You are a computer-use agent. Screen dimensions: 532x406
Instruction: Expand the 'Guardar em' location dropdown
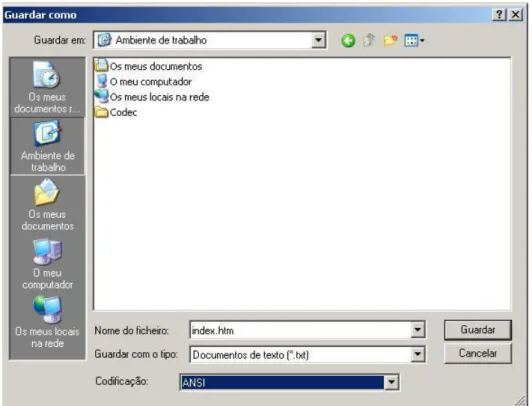click(318, 40)
